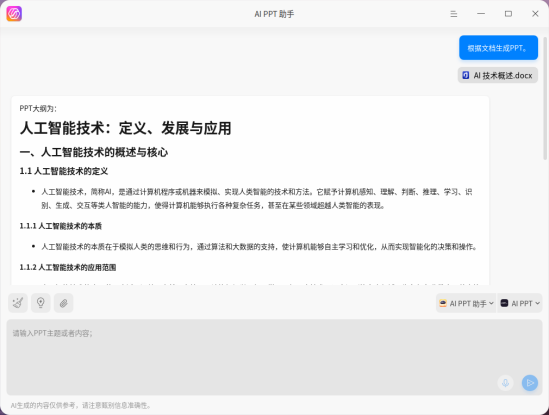Screen dimensions: 549x415
Task: Expand the AI PPT model dropdown
Action: coord(520,303)
